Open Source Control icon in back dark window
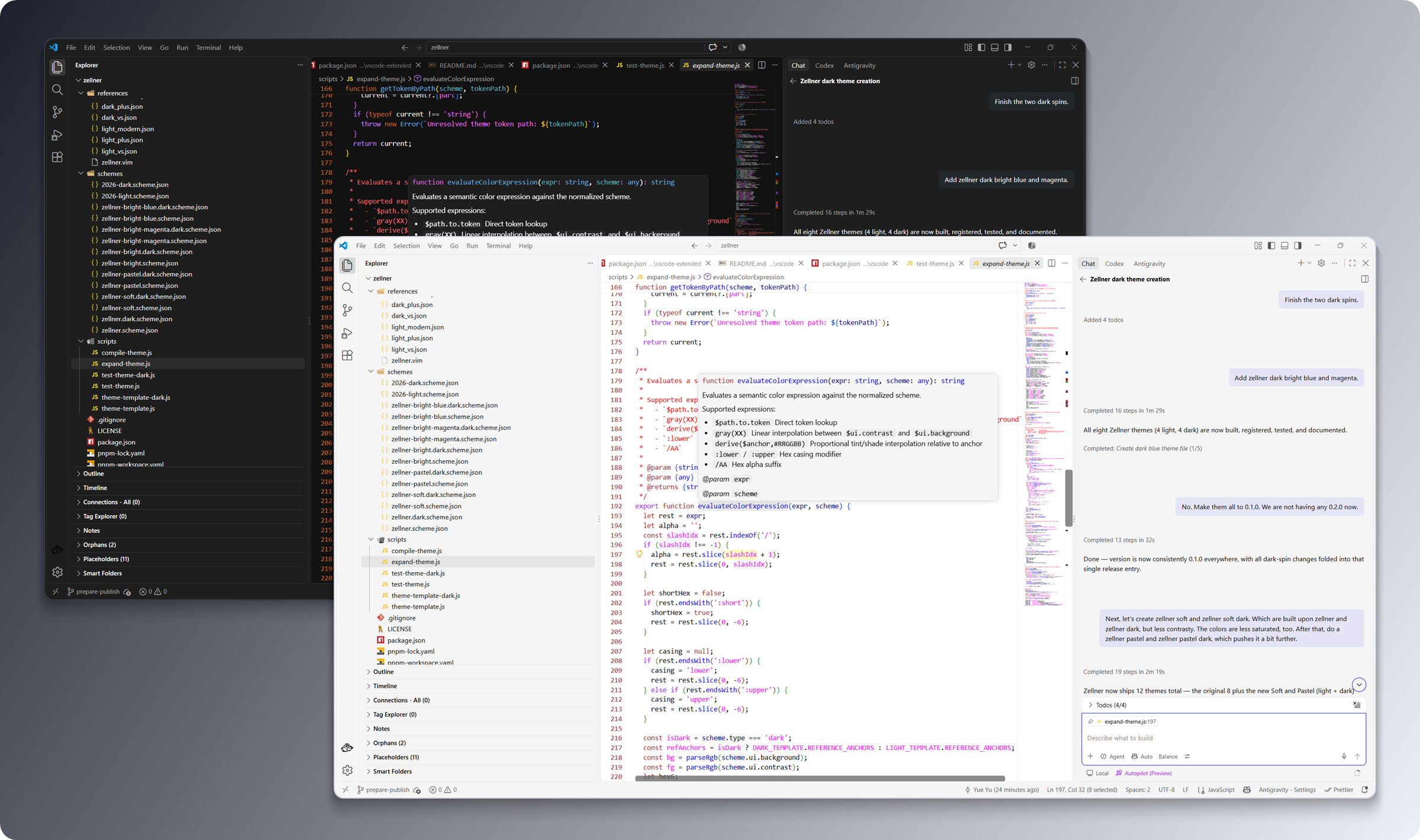This screenshot has width=1420, height=840. pyautogui.click(x=57, y=112)
